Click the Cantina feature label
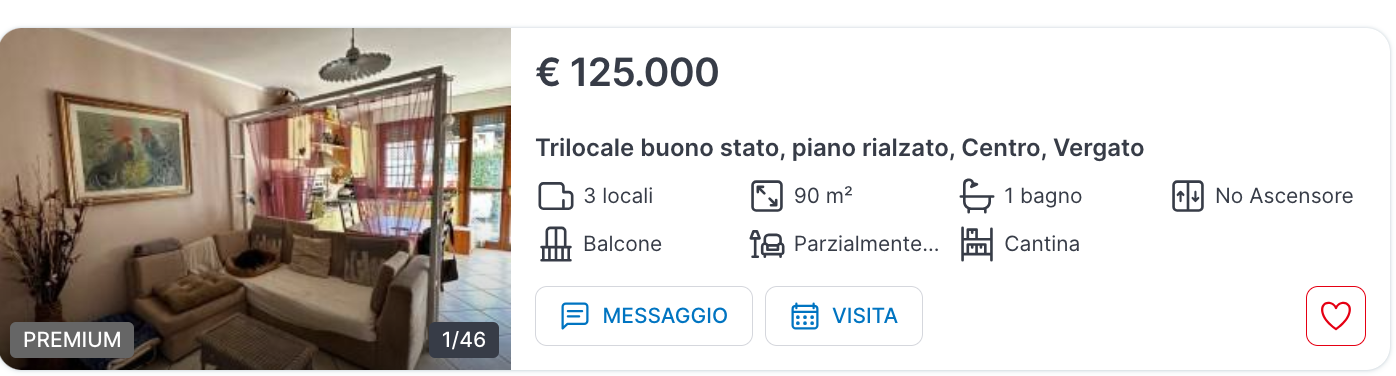This screenshot has width=1396, height=376. click(x=1042, y=244)
